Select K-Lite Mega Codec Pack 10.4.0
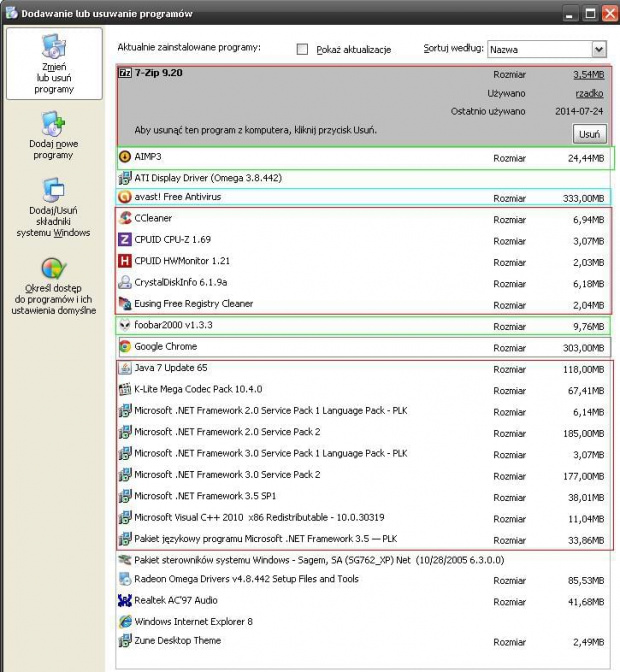 coord(364,390)
